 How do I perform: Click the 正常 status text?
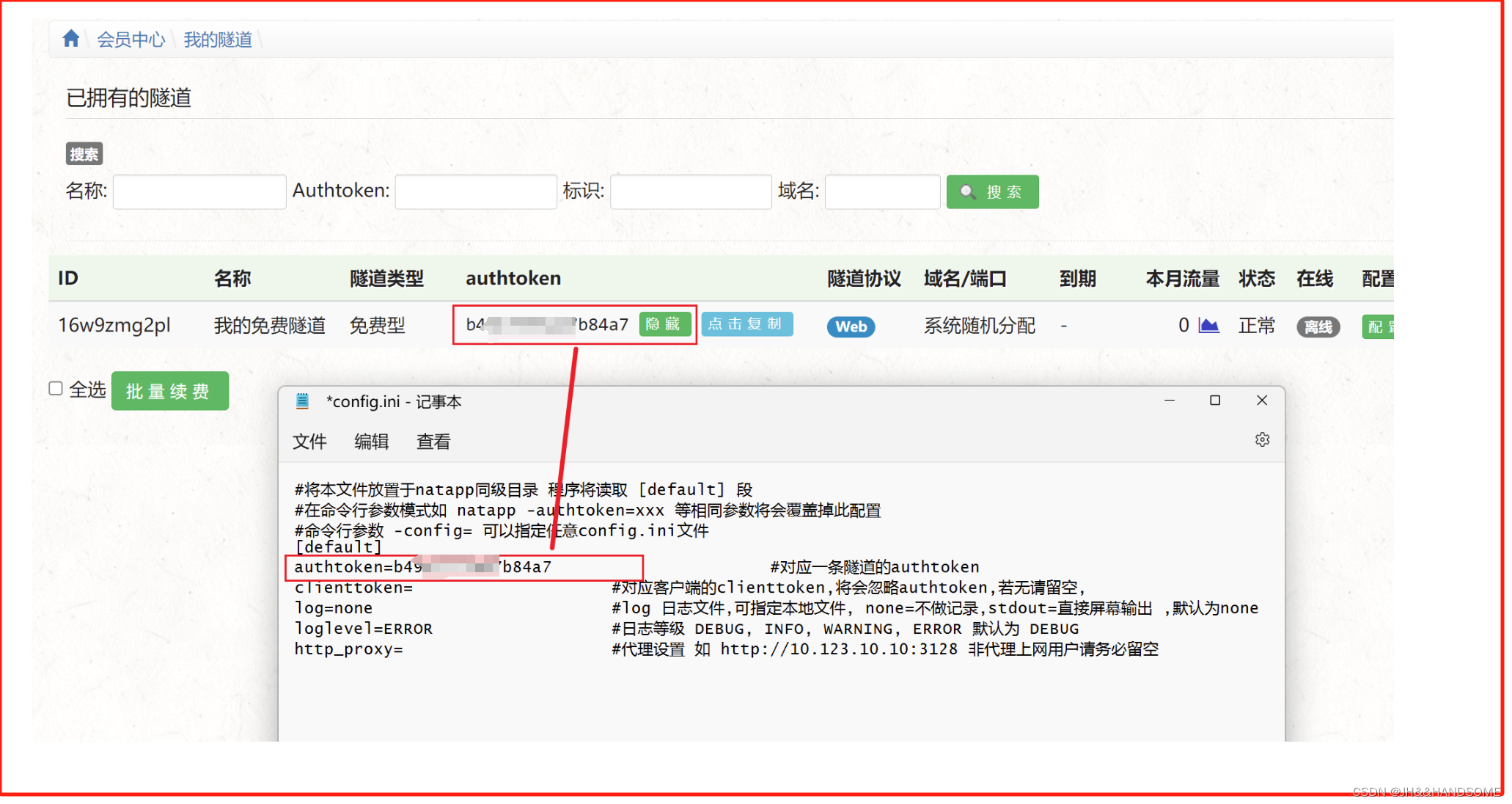click(1257, 325)
